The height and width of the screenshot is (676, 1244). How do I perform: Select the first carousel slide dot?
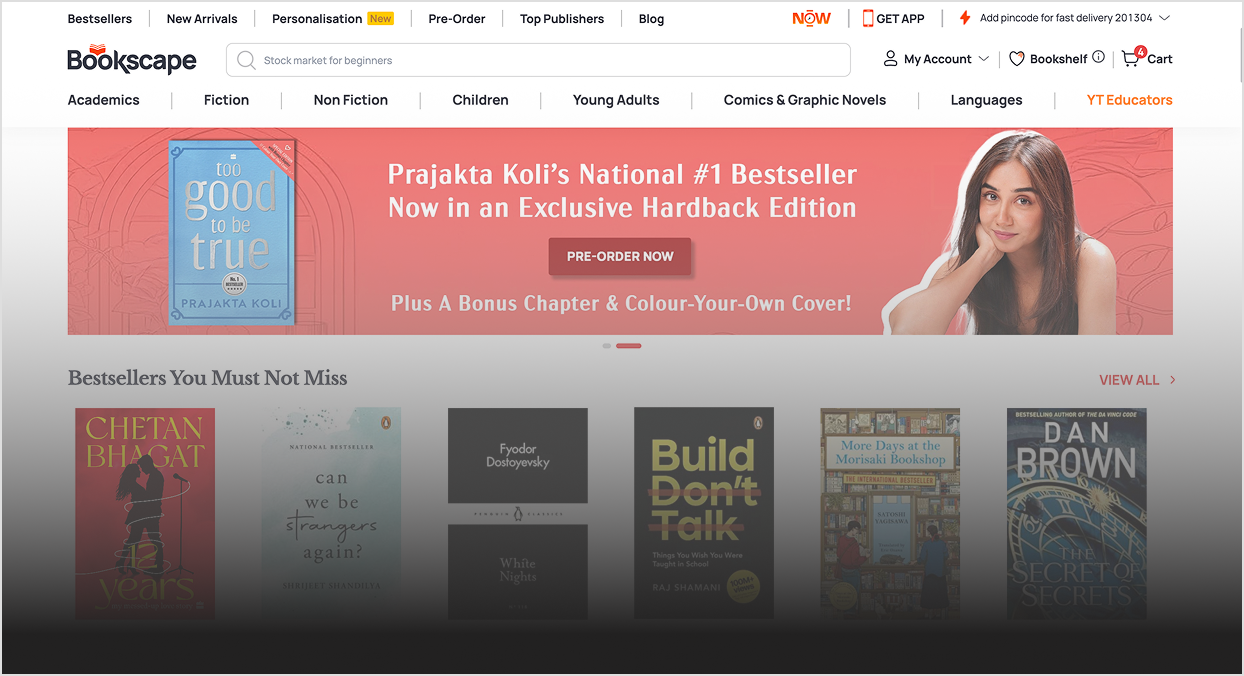pyautogui.click(x=607, y=346)
